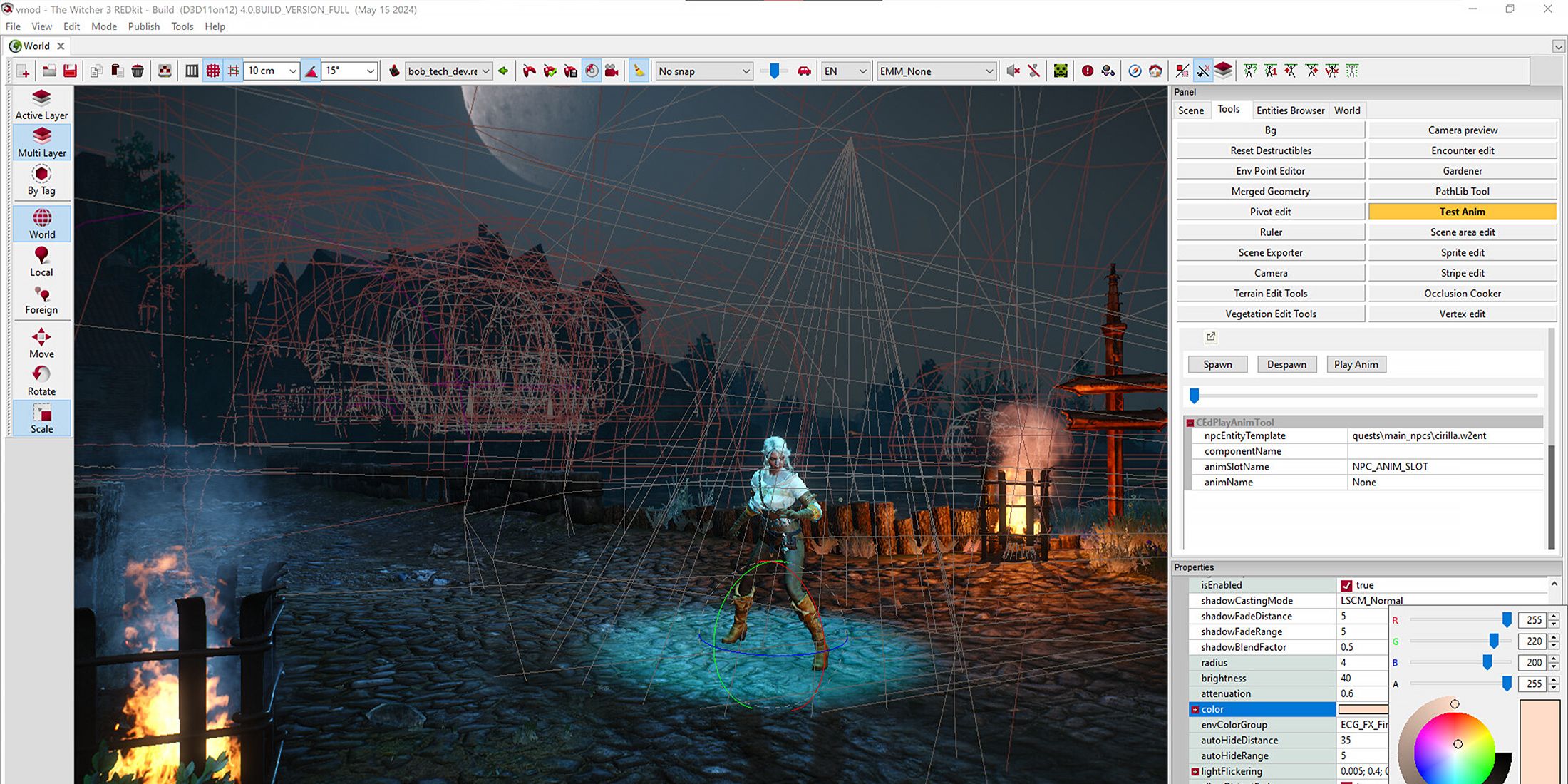Click the trash delete icon in toolbar

138,71
